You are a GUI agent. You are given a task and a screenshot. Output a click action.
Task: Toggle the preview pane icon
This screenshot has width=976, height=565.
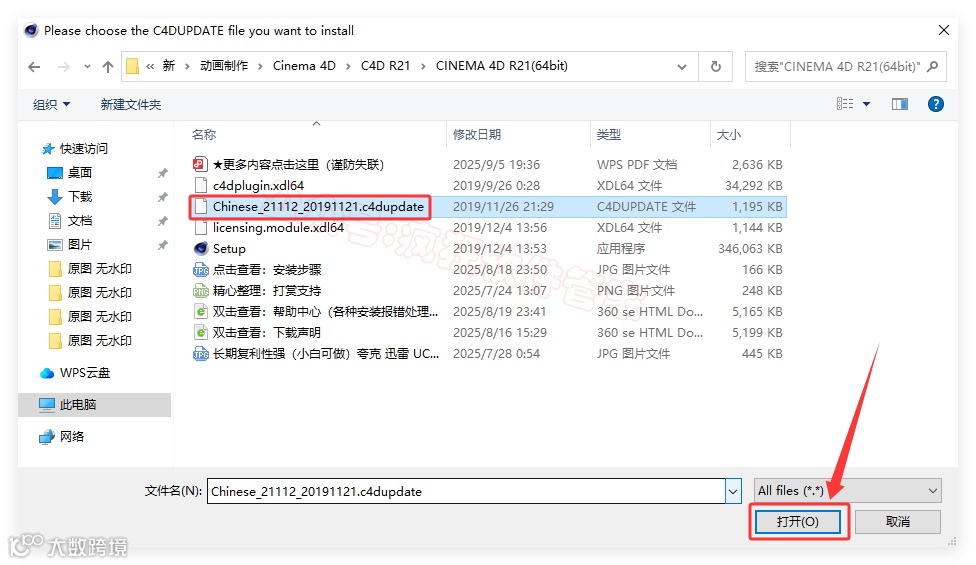pyautogui.click(x=899, y=104)
